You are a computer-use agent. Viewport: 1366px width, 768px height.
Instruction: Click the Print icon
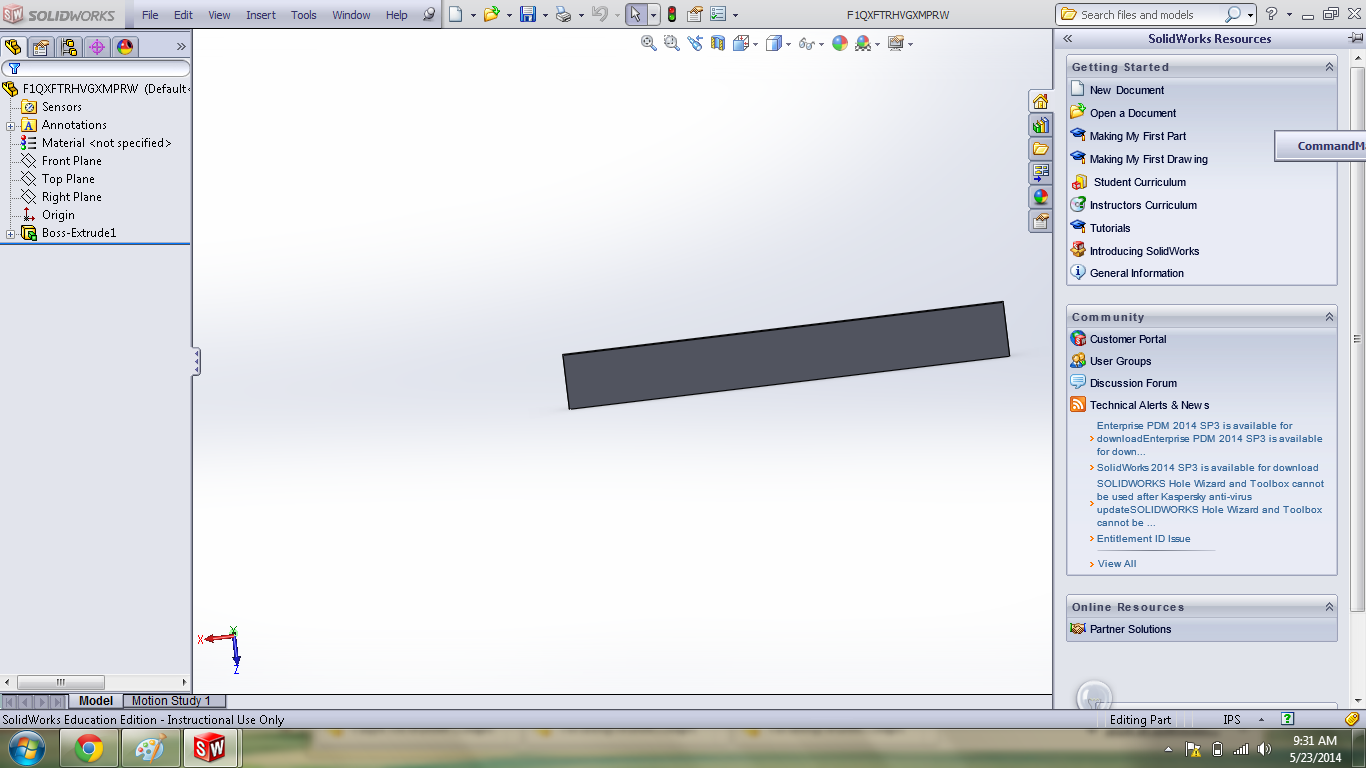coord(563,14)
